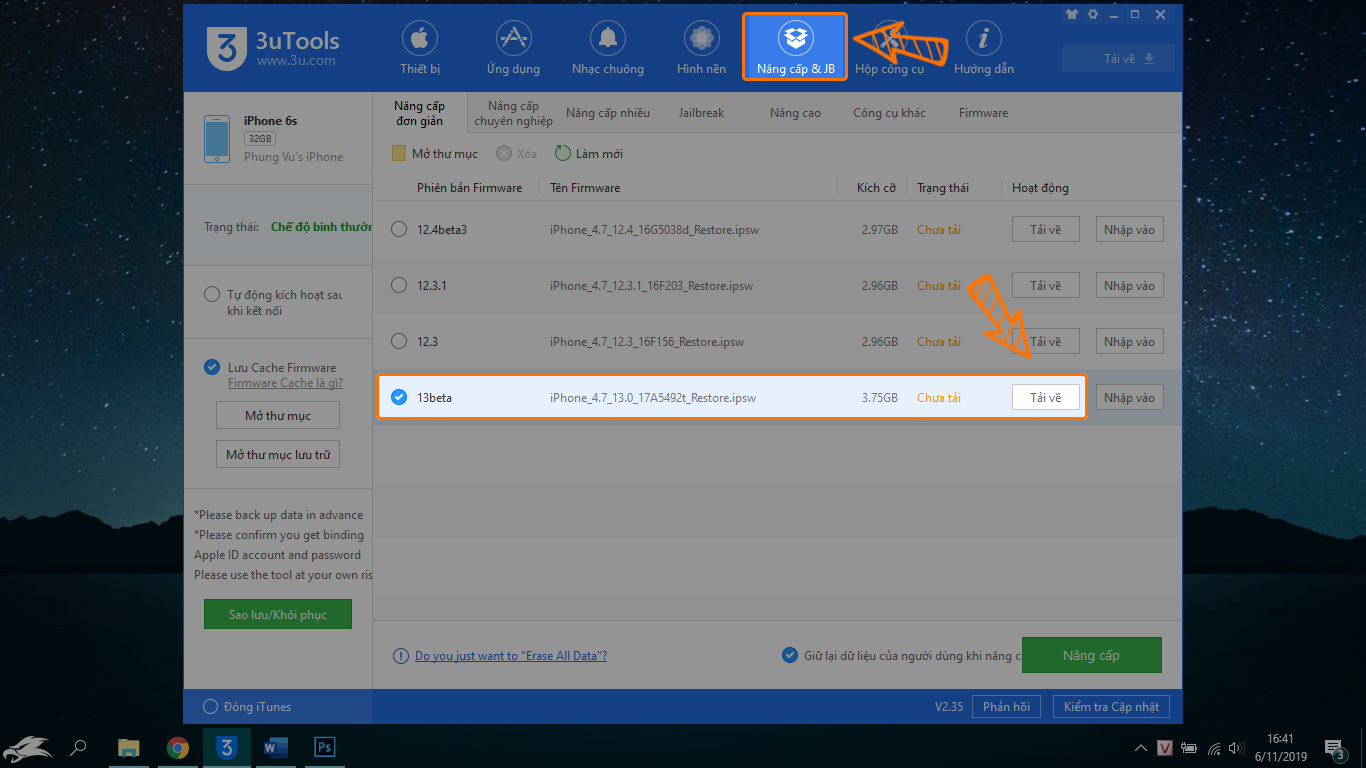1366x768 pixels.
Task: Click the Xóa delete toolbar icon
Action: (504, 154)
